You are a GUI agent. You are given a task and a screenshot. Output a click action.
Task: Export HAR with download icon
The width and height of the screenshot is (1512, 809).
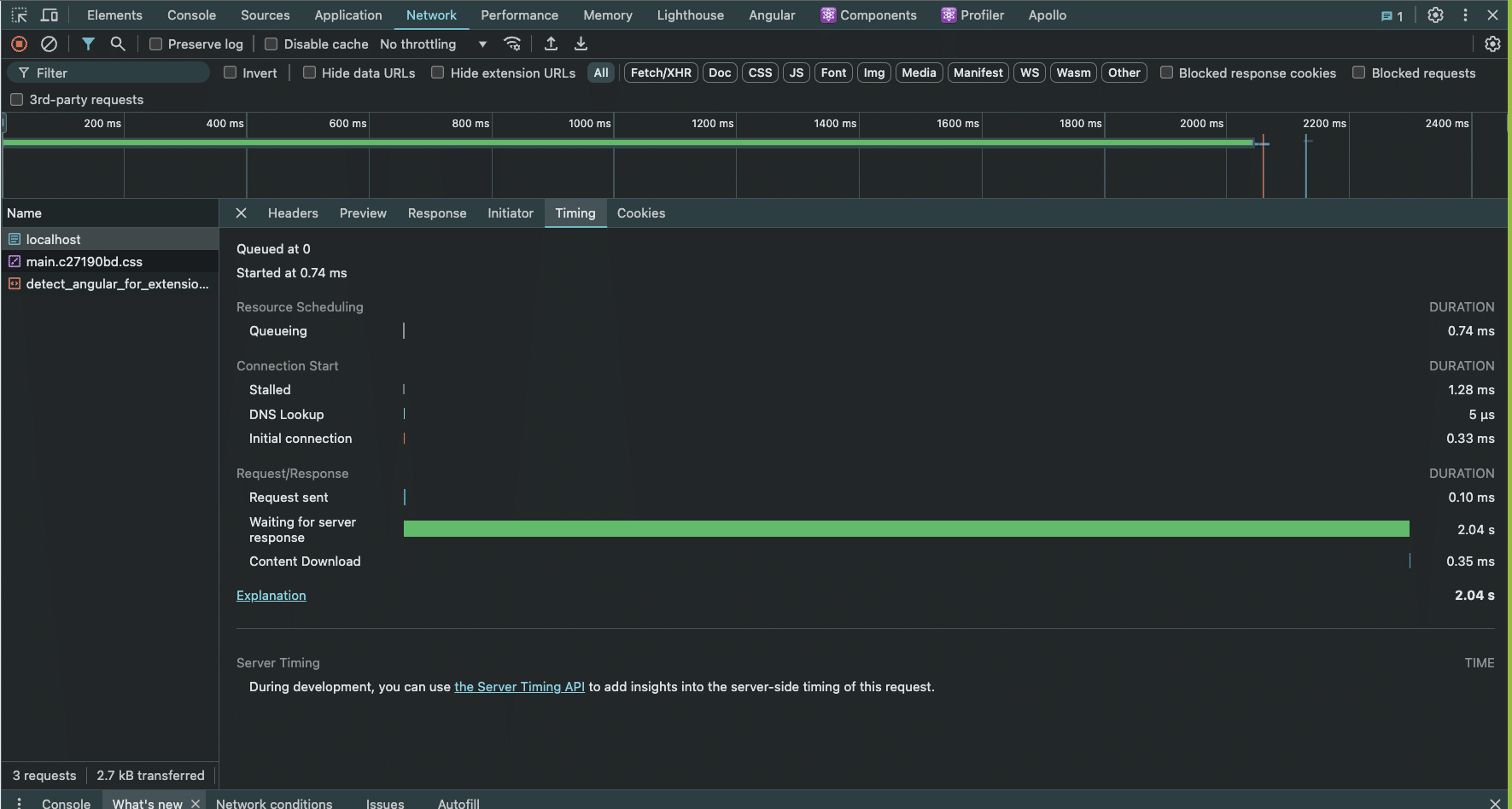(581, 44)
